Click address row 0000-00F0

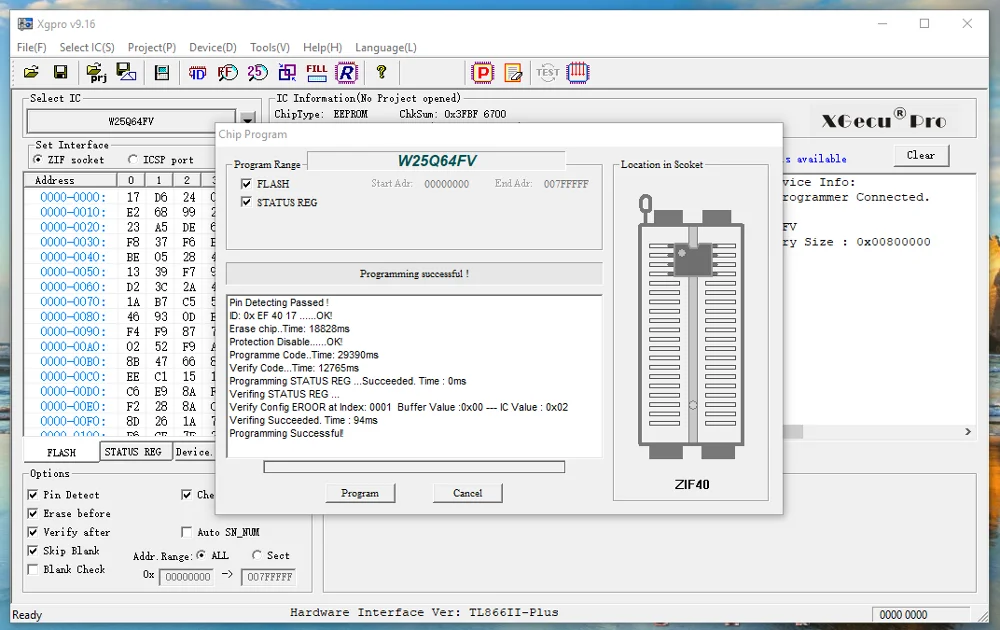click(73, 421)
